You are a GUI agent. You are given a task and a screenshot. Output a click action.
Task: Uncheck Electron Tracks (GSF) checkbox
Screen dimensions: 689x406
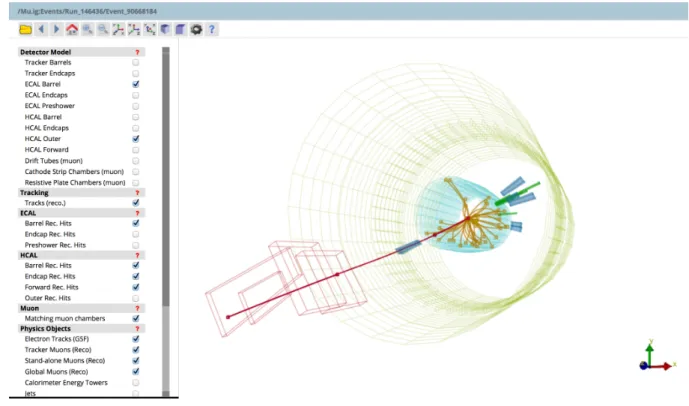point(136,339)
